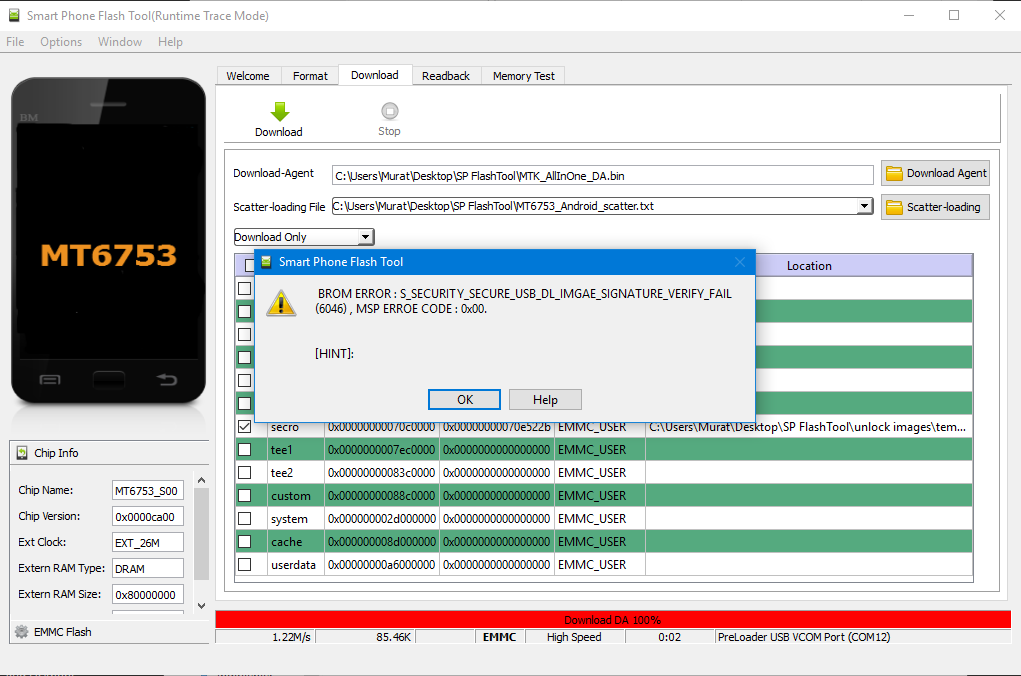Click the Stop icon in toolbar

389,111
